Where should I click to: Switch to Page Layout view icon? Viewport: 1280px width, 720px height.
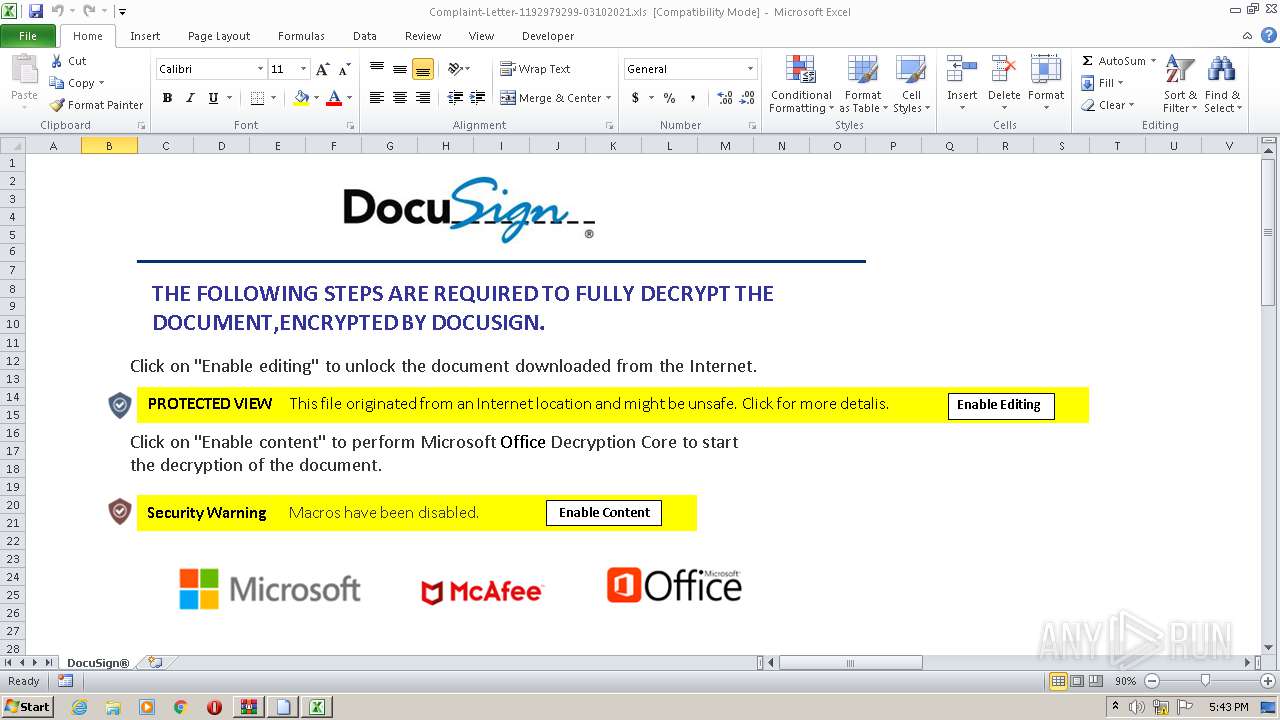click(x=1076, y=681)
